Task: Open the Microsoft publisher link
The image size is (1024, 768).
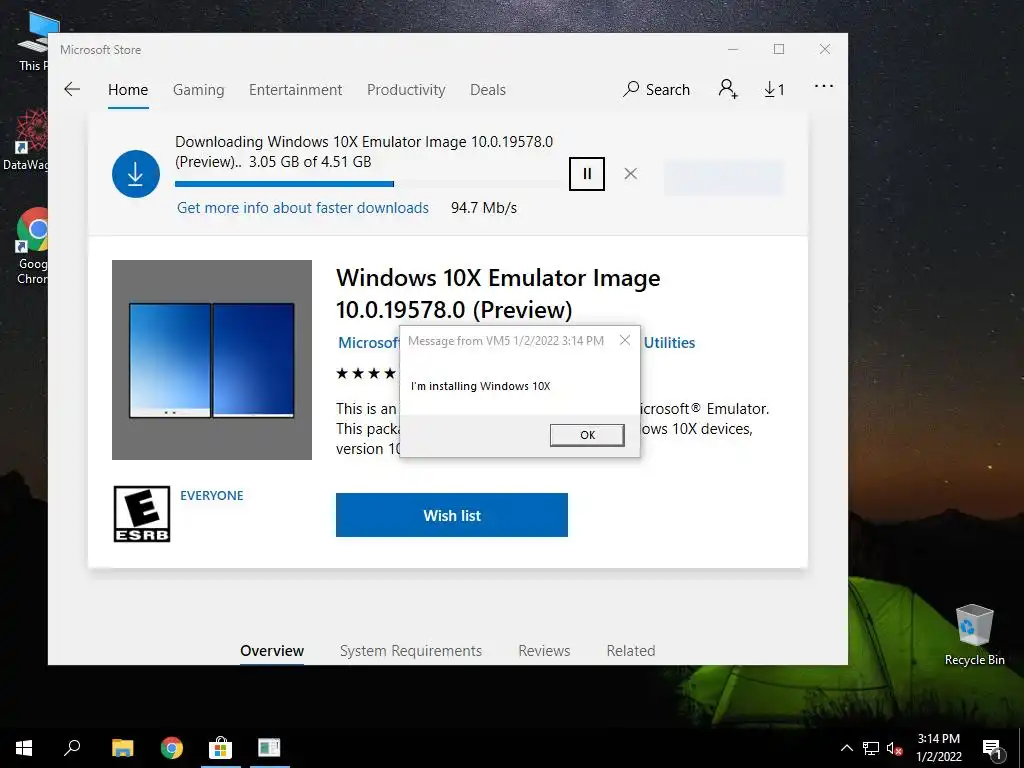Action: (x=369, y=343)
